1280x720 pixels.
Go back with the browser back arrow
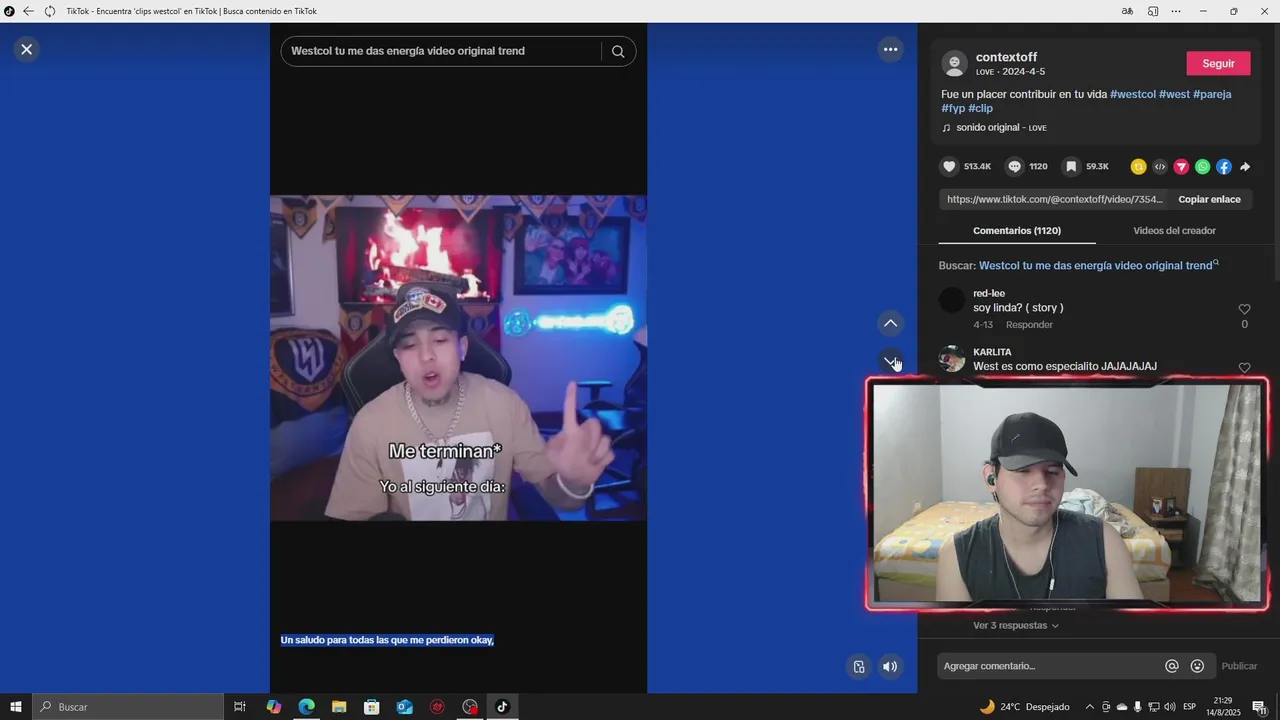(x=28, y=11)
